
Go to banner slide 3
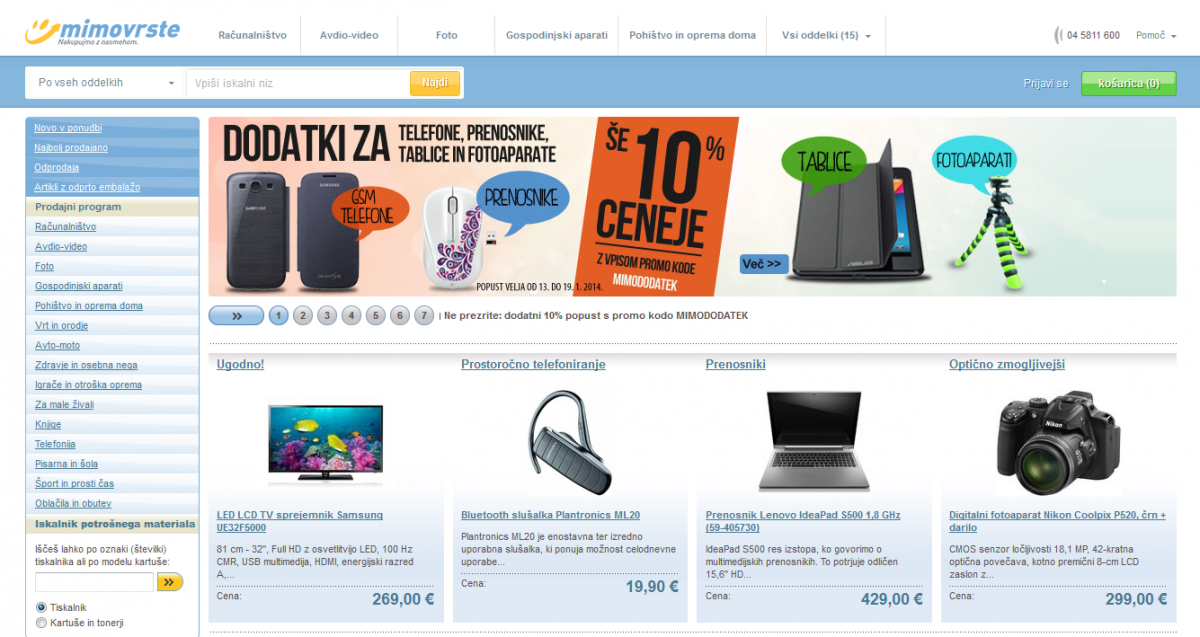coord(326,316)
